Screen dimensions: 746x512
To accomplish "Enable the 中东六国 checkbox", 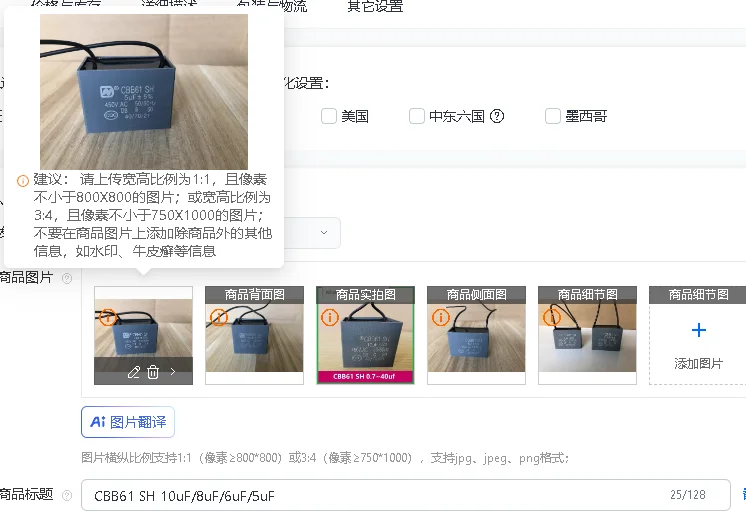I will coord(417,116).
